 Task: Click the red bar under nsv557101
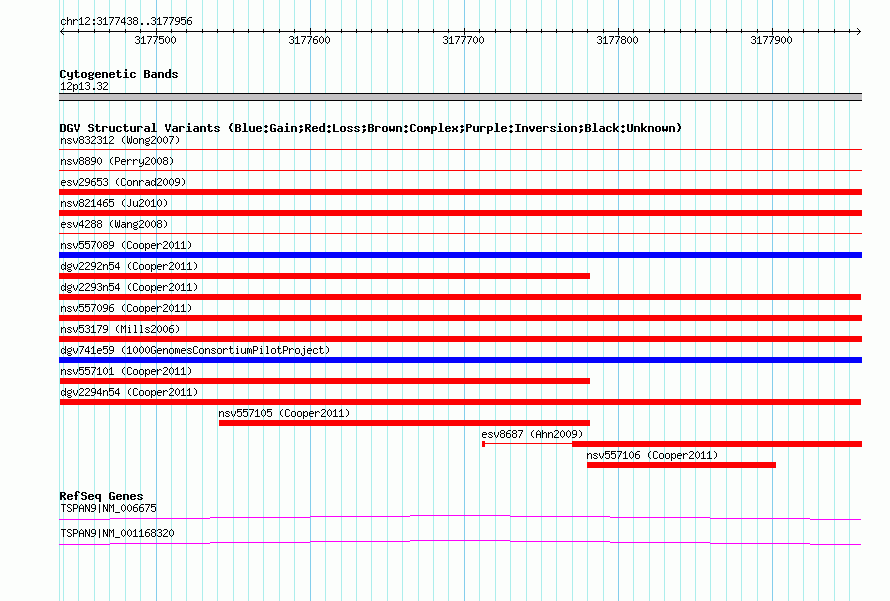pyautogui.click(x=325, y=381)
